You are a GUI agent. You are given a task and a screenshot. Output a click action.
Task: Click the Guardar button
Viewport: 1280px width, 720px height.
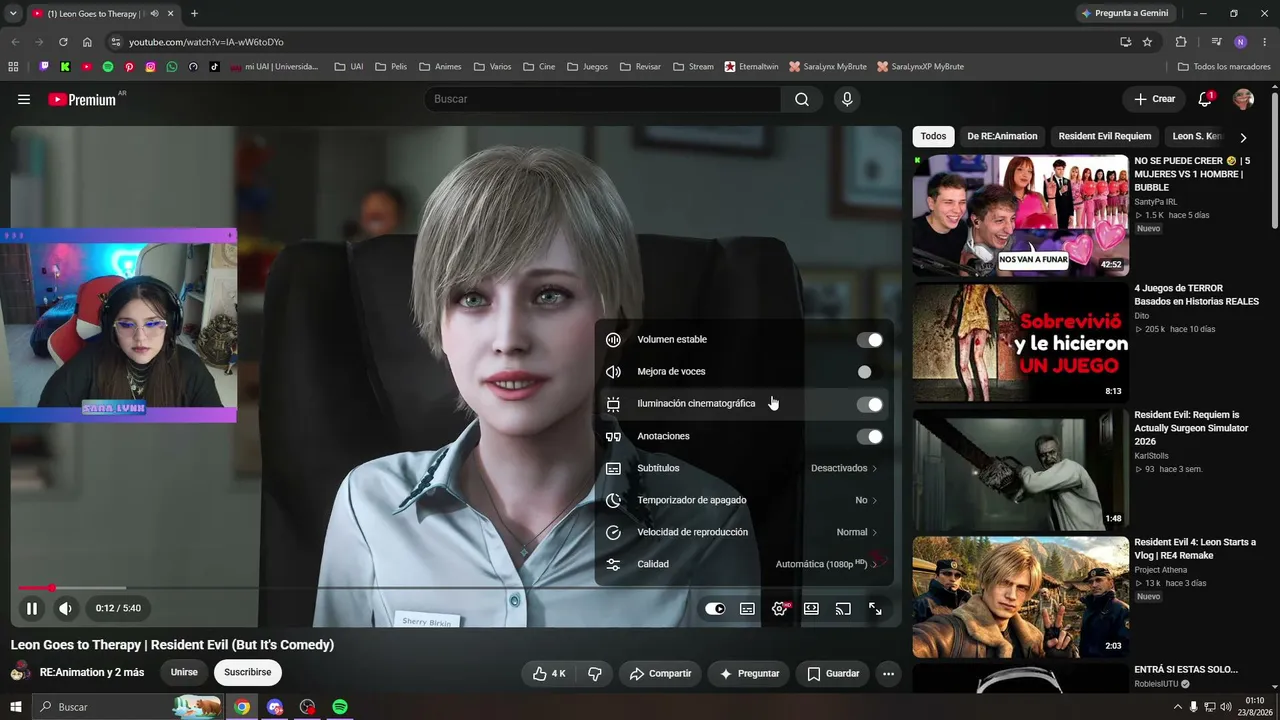click(833, 673)
